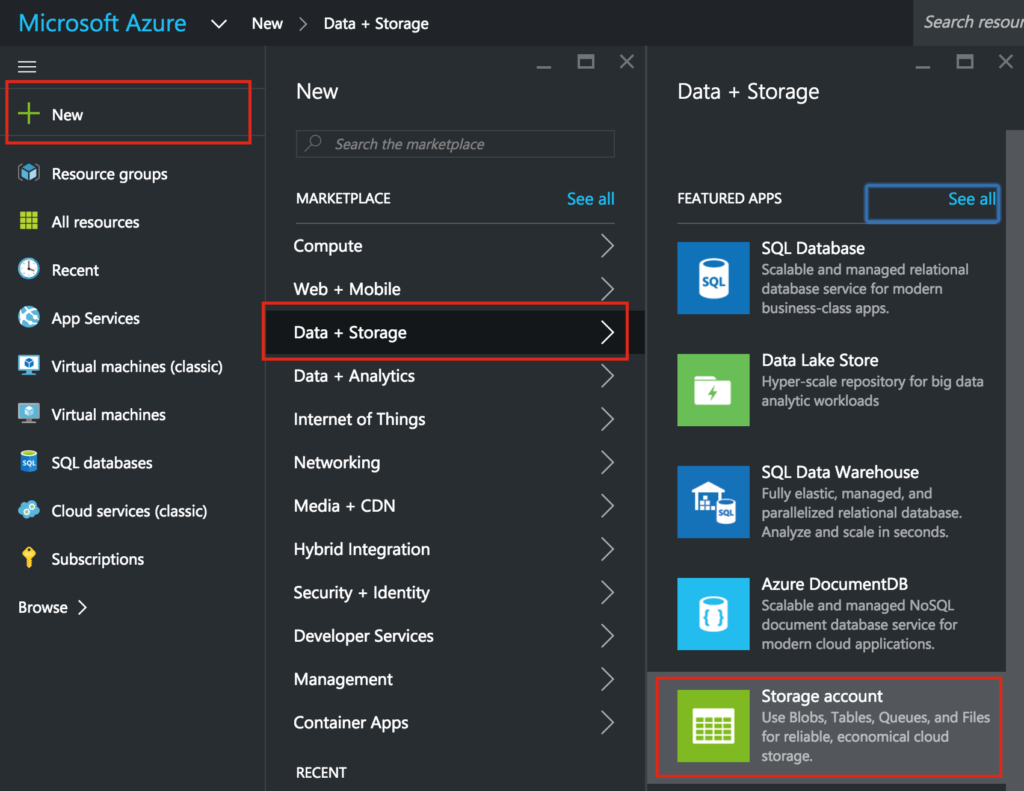Click the SQL databases cylinder icon
The height and width of the screenshot is (791, 1024).
29,462
